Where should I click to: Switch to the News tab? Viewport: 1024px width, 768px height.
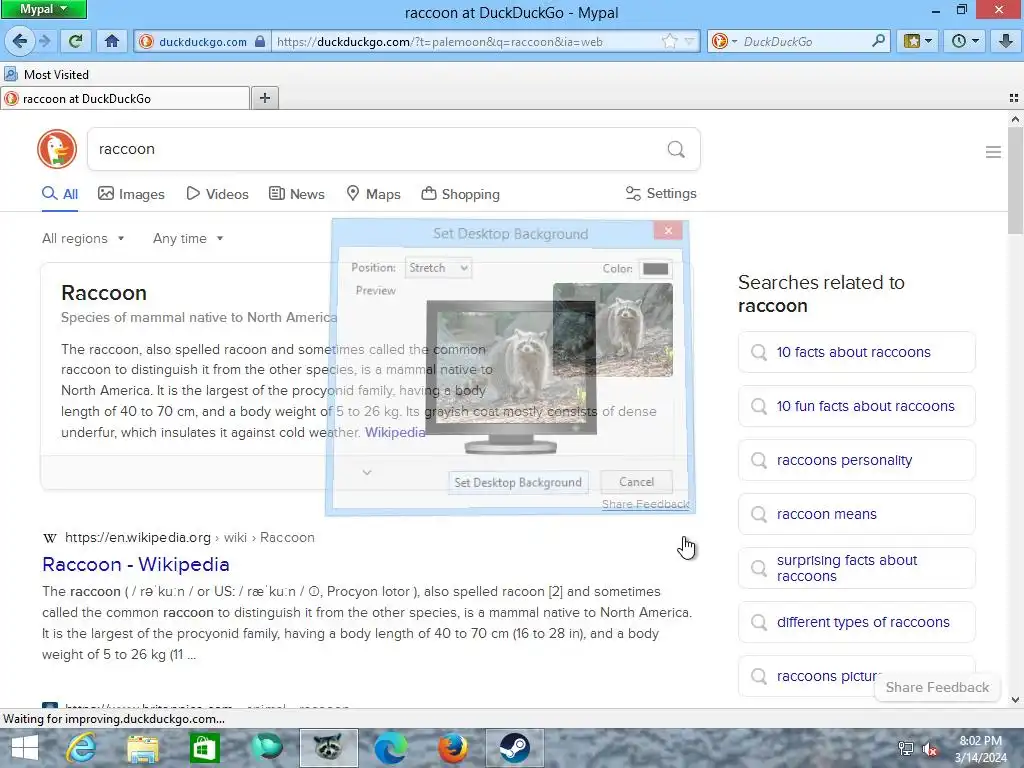click(x=297, y=194)
